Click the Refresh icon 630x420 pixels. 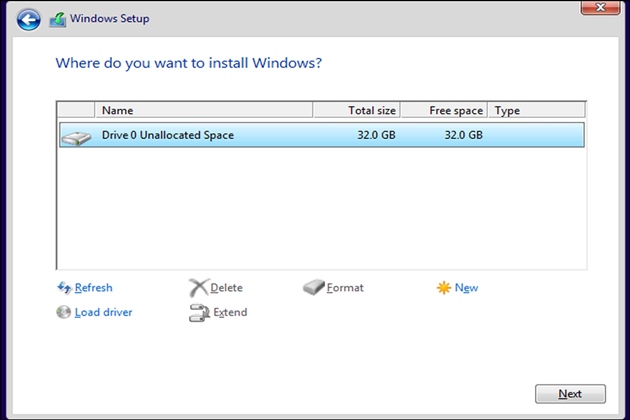point(65,288)
